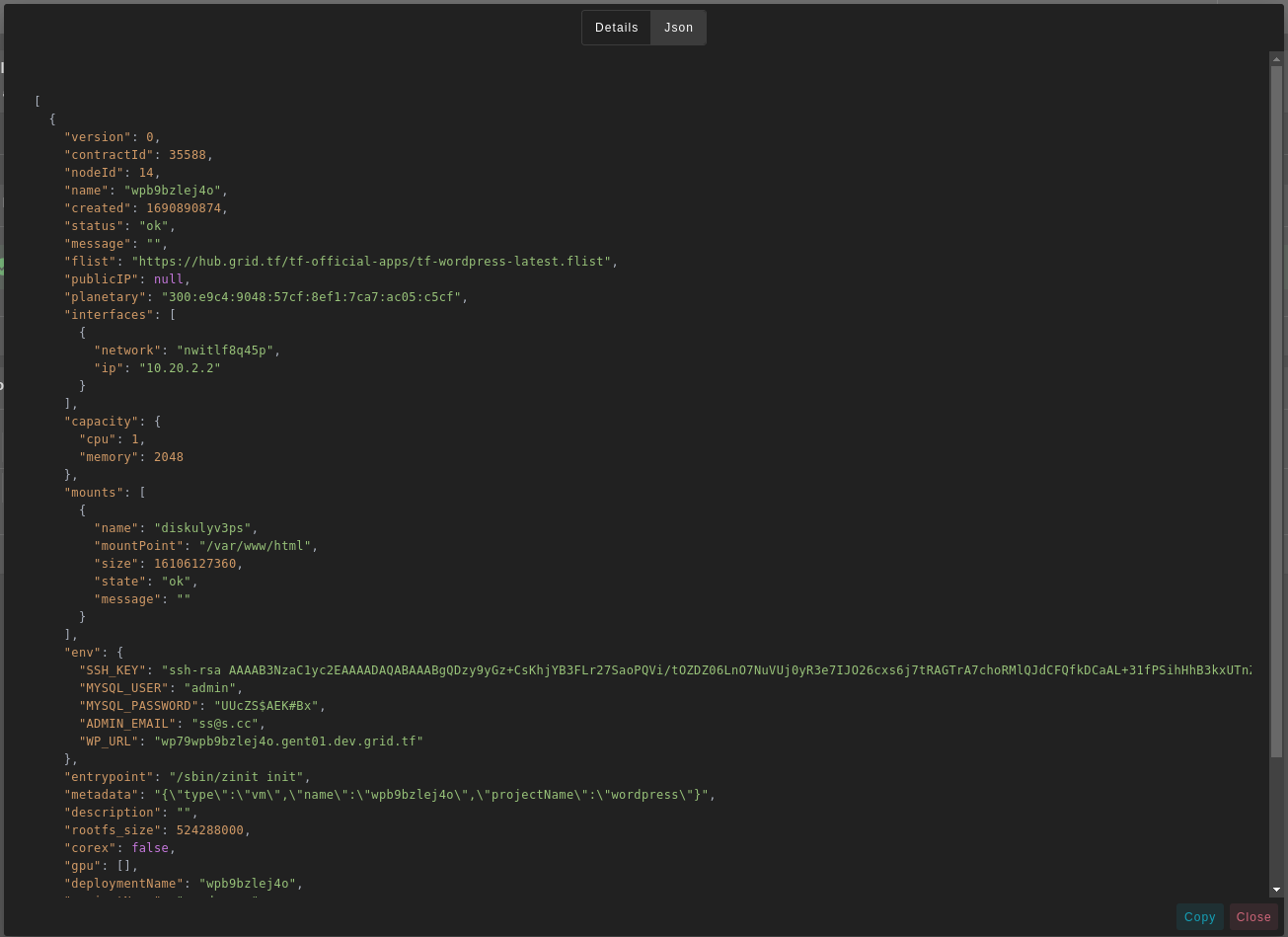Click the contractId value 35588

187,155
